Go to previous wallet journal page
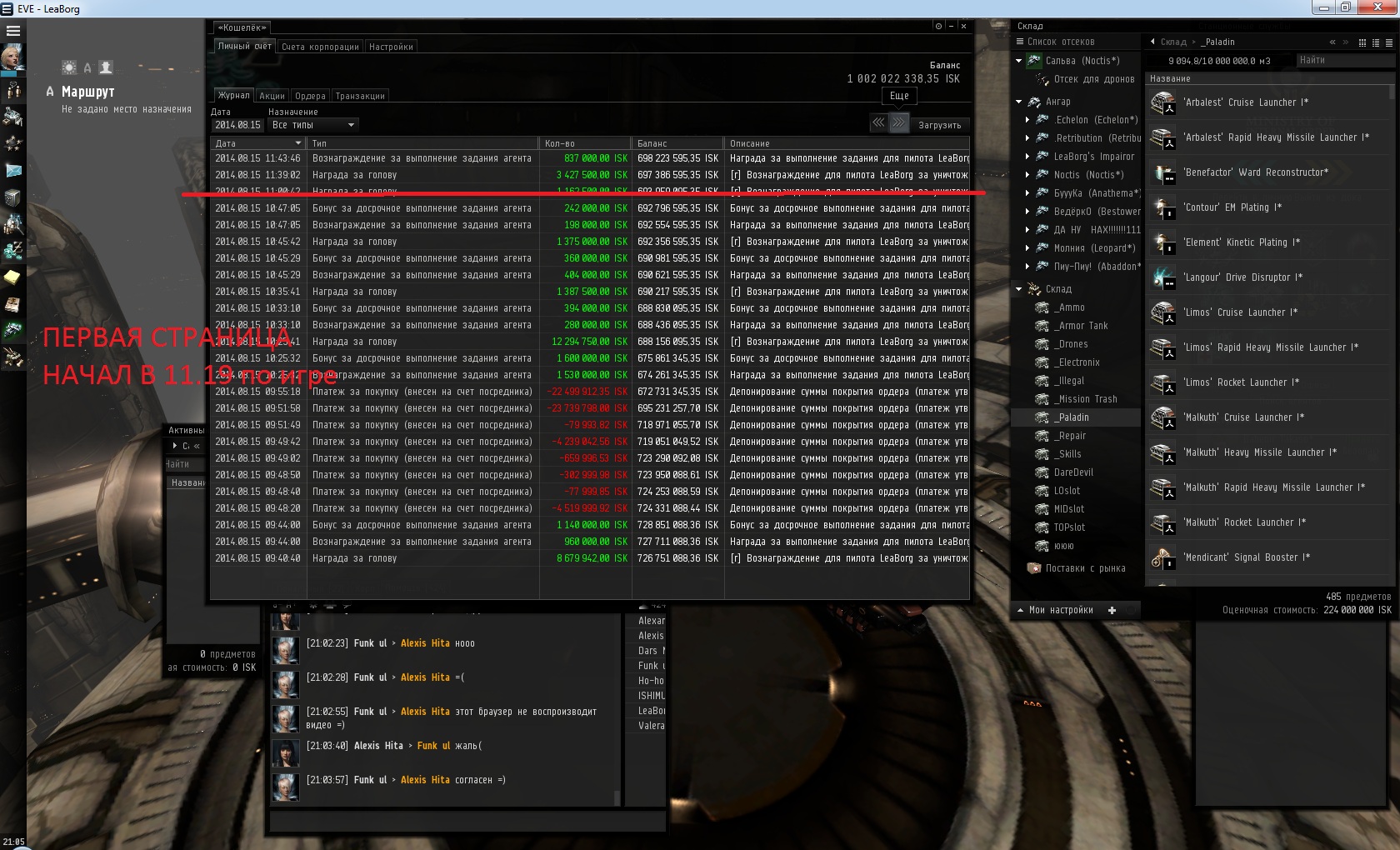Screen dimensions: 1400x850 pyautogui.click(x=878, y=123)
